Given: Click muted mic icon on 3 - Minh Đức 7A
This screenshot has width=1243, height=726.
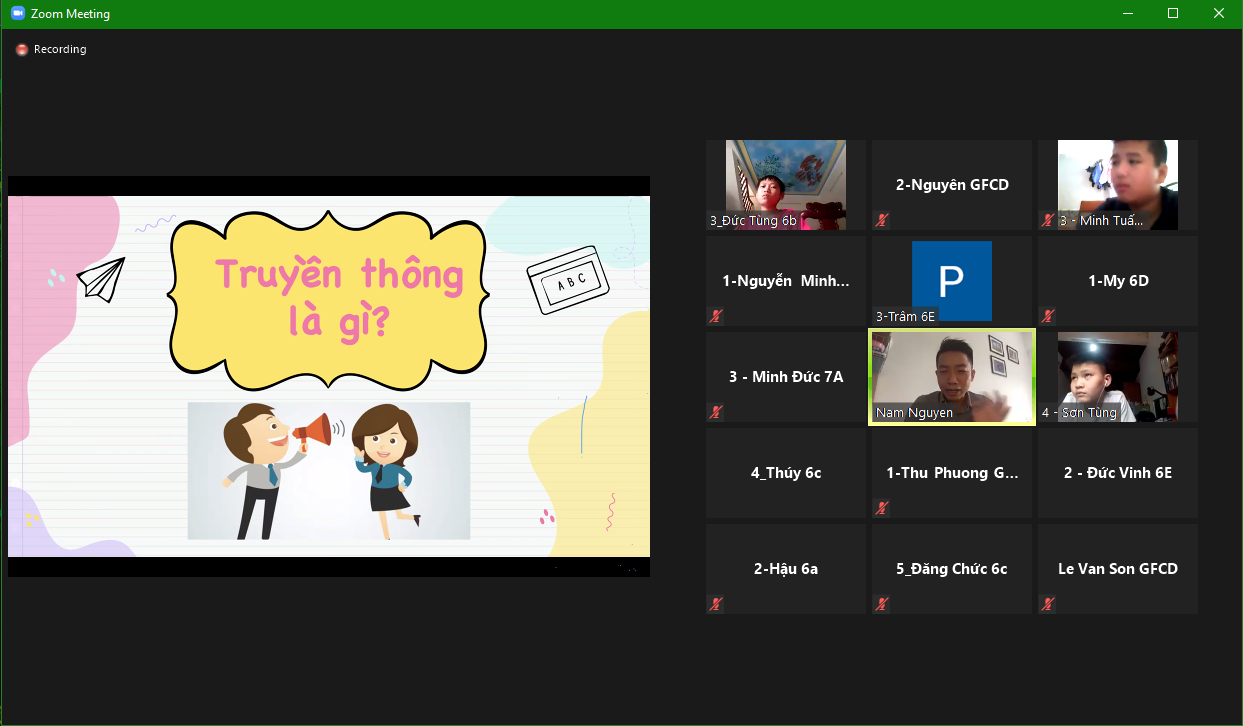Looking at the screenshot, I should (x=716, y=412).
